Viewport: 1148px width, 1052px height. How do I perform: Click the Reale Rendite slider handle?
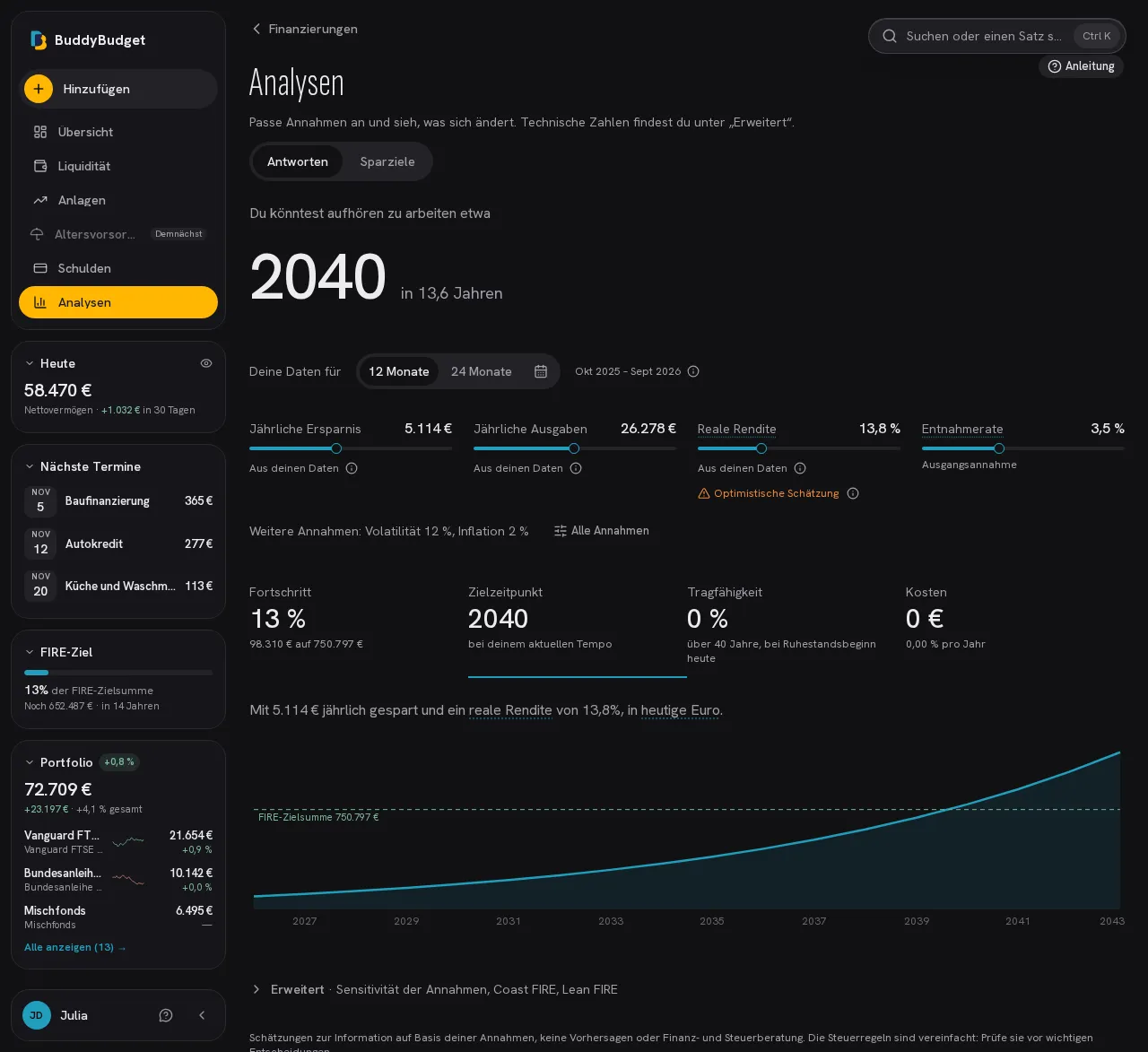pyautogui.click(x=761, y=448)
